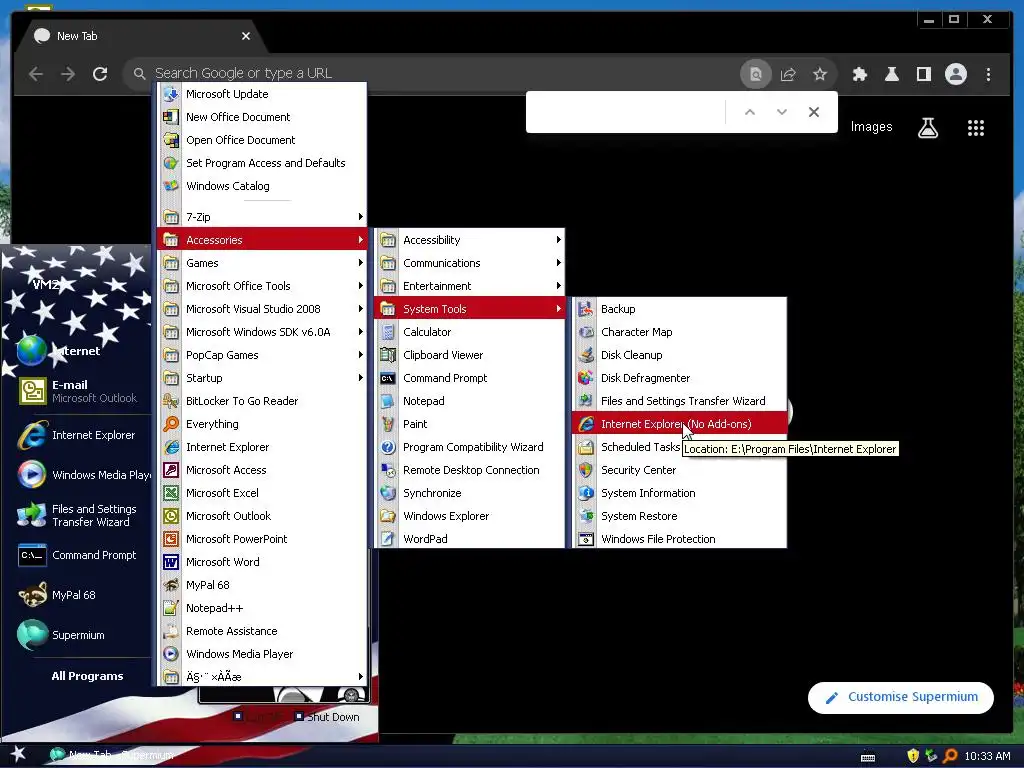Click the Shut Down button

pyautogui.click(x=327, y=717)
